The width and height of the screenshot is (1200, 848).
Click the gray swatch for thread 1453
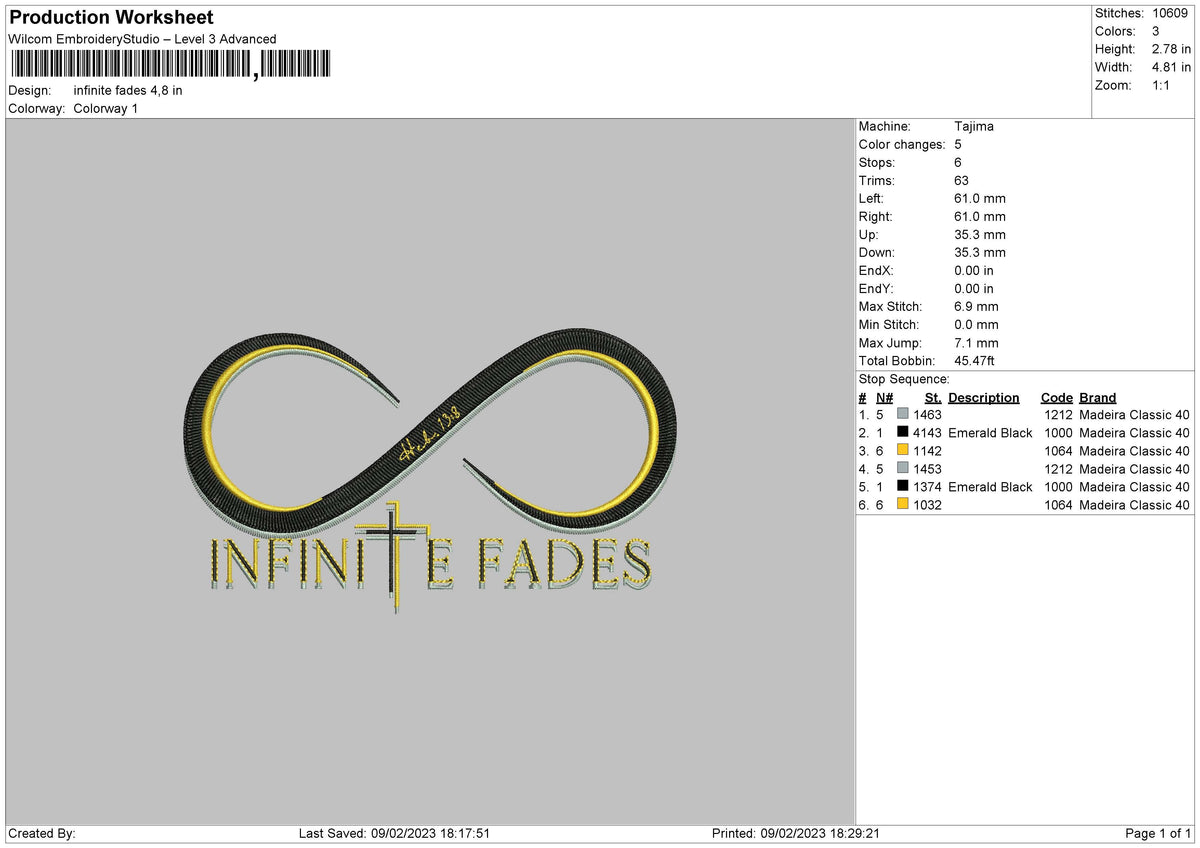point(903,468)
